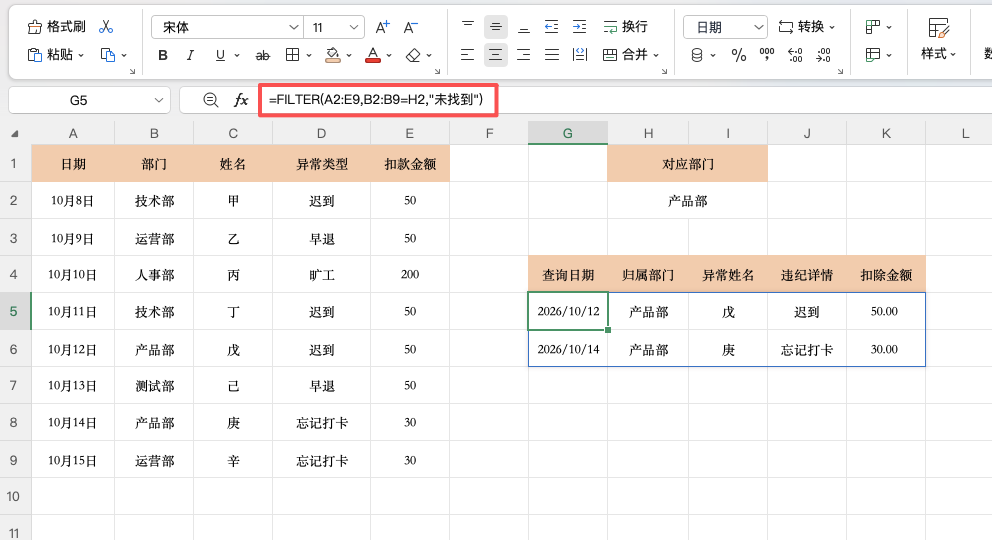Viewport: 992px width, 540px height.
Task: Open the number format group dialog launcher
Action: click(x=840, y=71)
